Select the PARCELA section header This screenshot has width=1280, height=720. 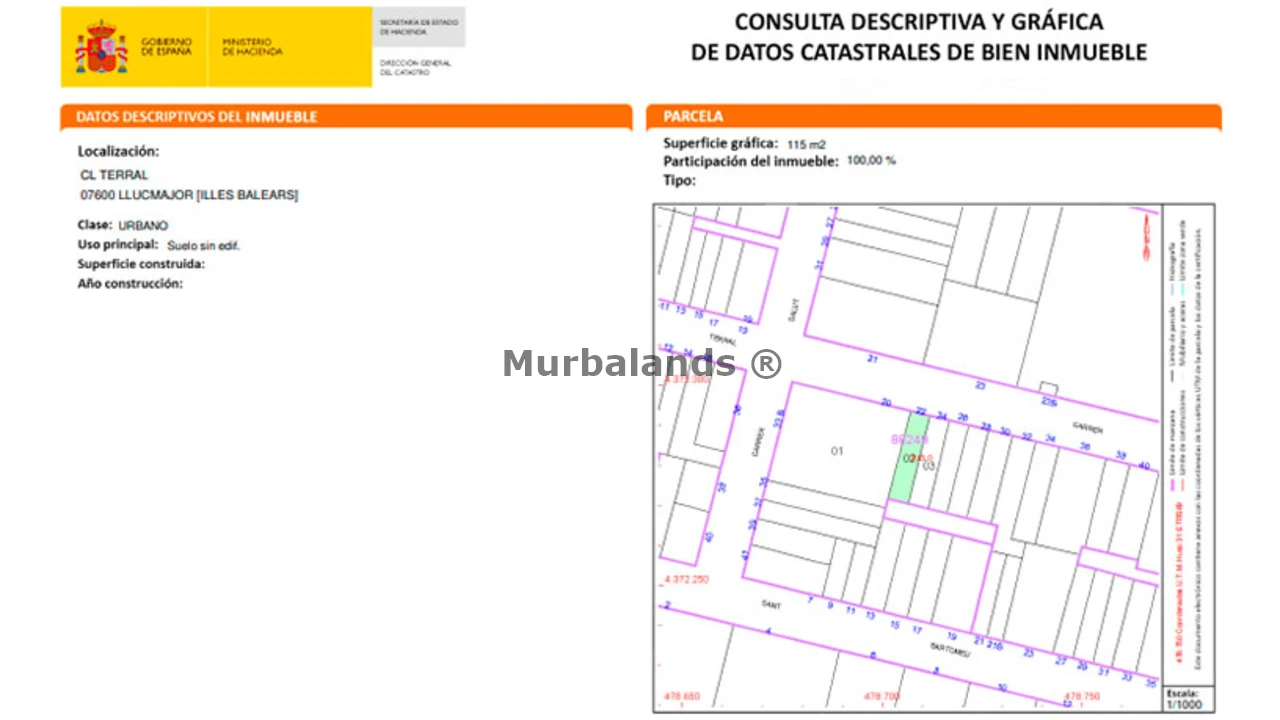(693, 117)
